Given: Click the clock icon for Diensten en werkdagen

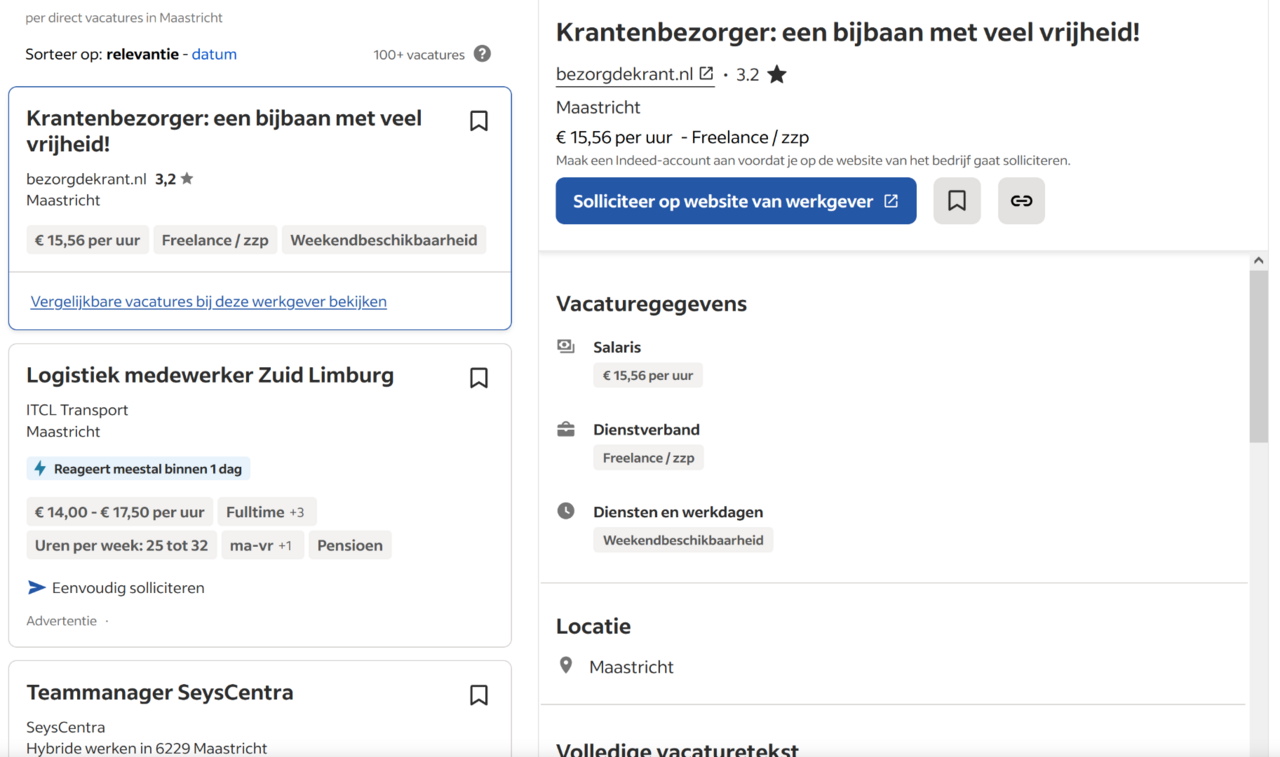Looking at the screenshot, I should (x=566, y=511).
